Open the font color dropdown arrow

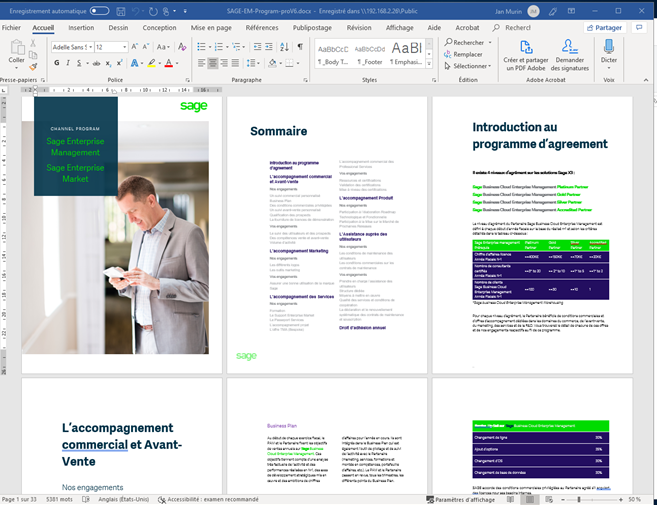click(177, 63)
